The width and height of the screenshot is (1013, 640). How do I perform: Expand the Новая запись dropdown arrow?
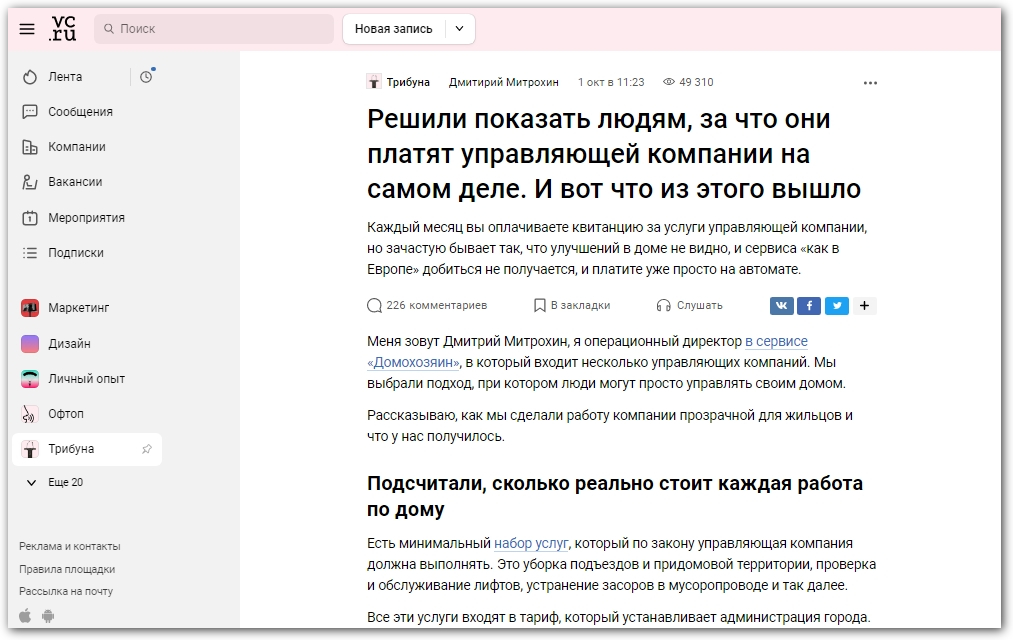click(459, 29)
